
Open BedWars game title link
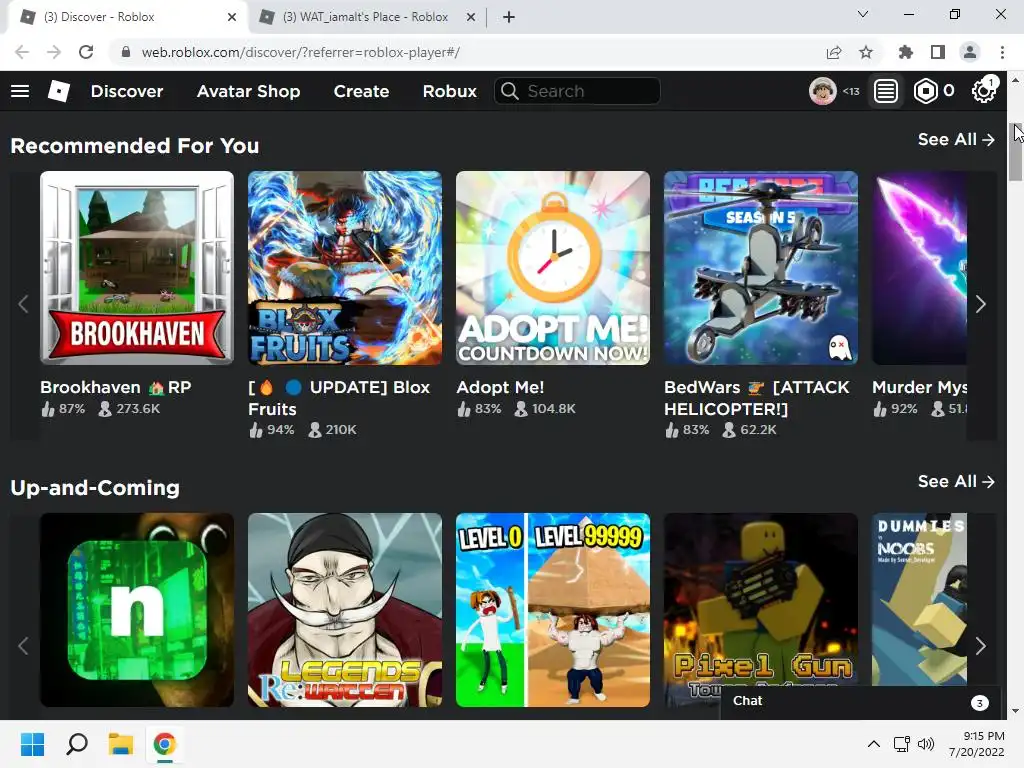(757, 398)
